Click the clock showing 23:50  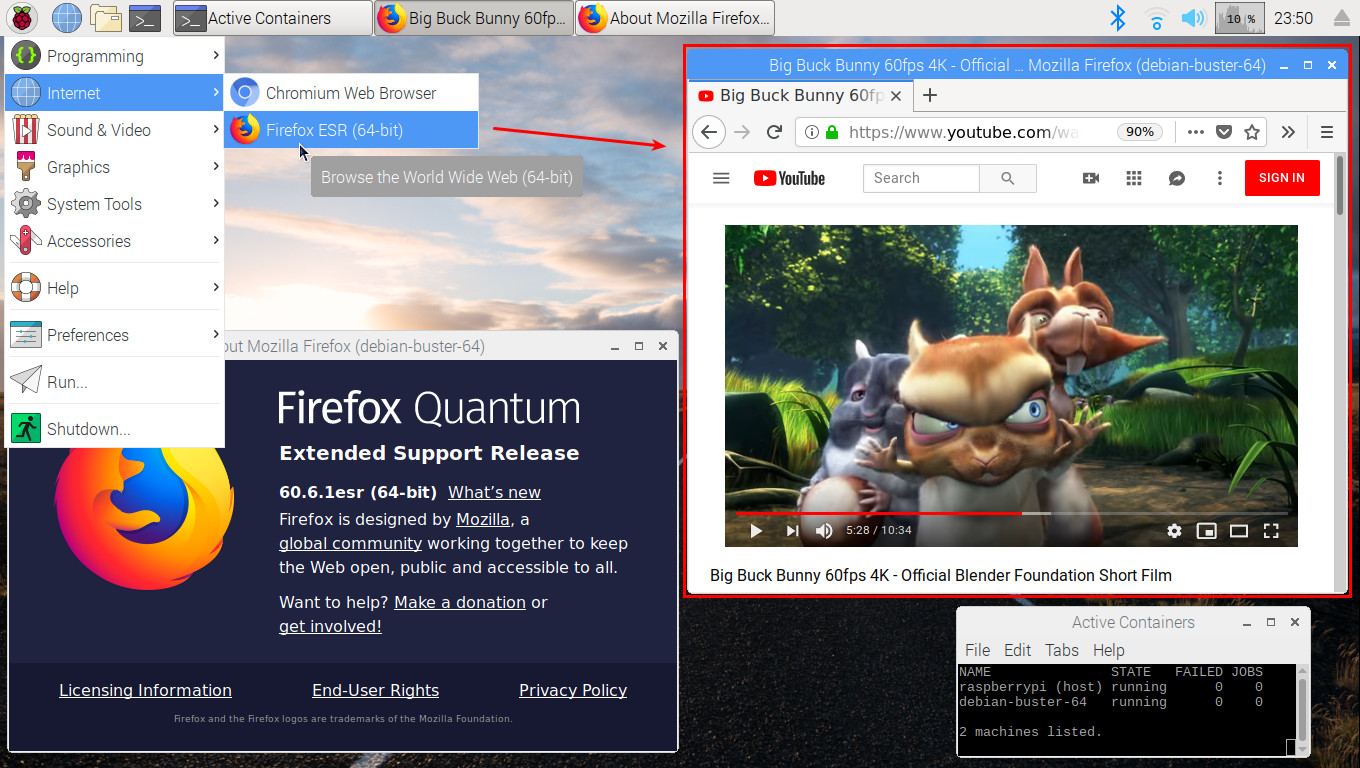pos(1294,18)
